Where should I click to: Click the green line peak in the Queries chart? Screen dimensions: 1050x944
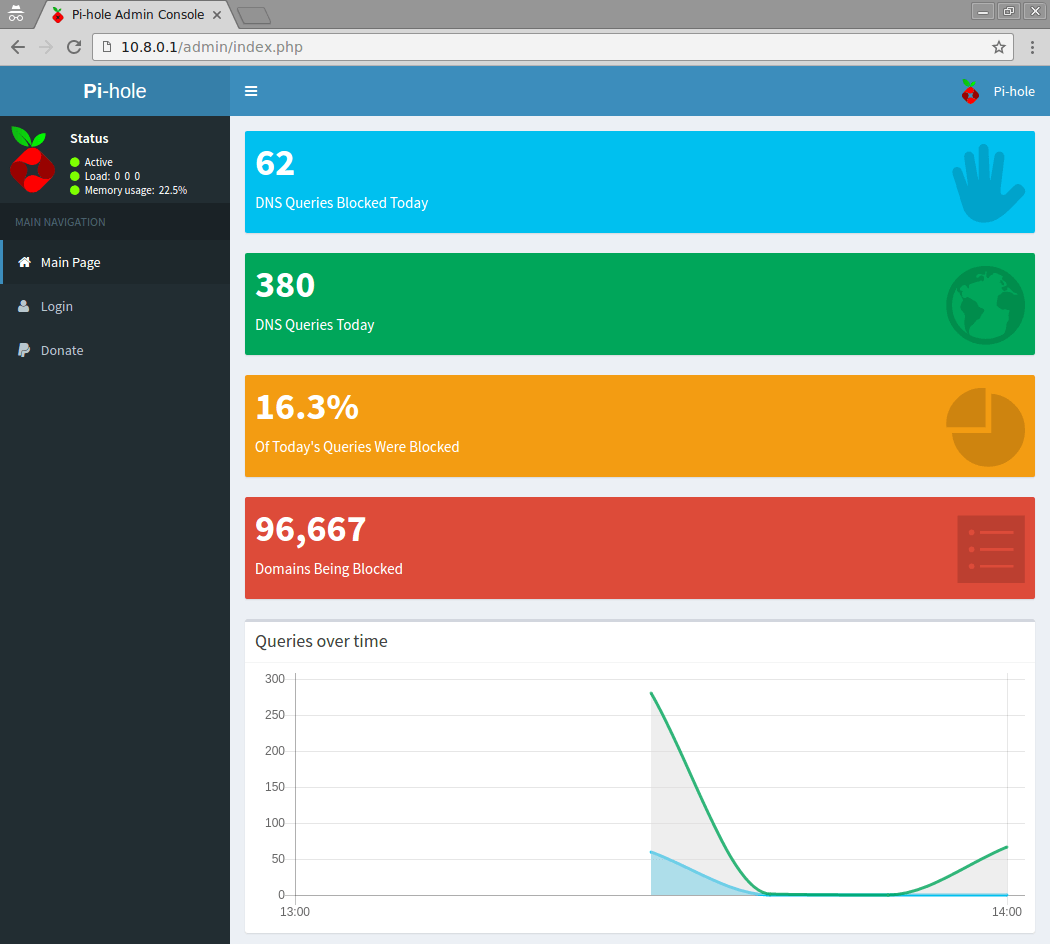[x=652, y=693]
